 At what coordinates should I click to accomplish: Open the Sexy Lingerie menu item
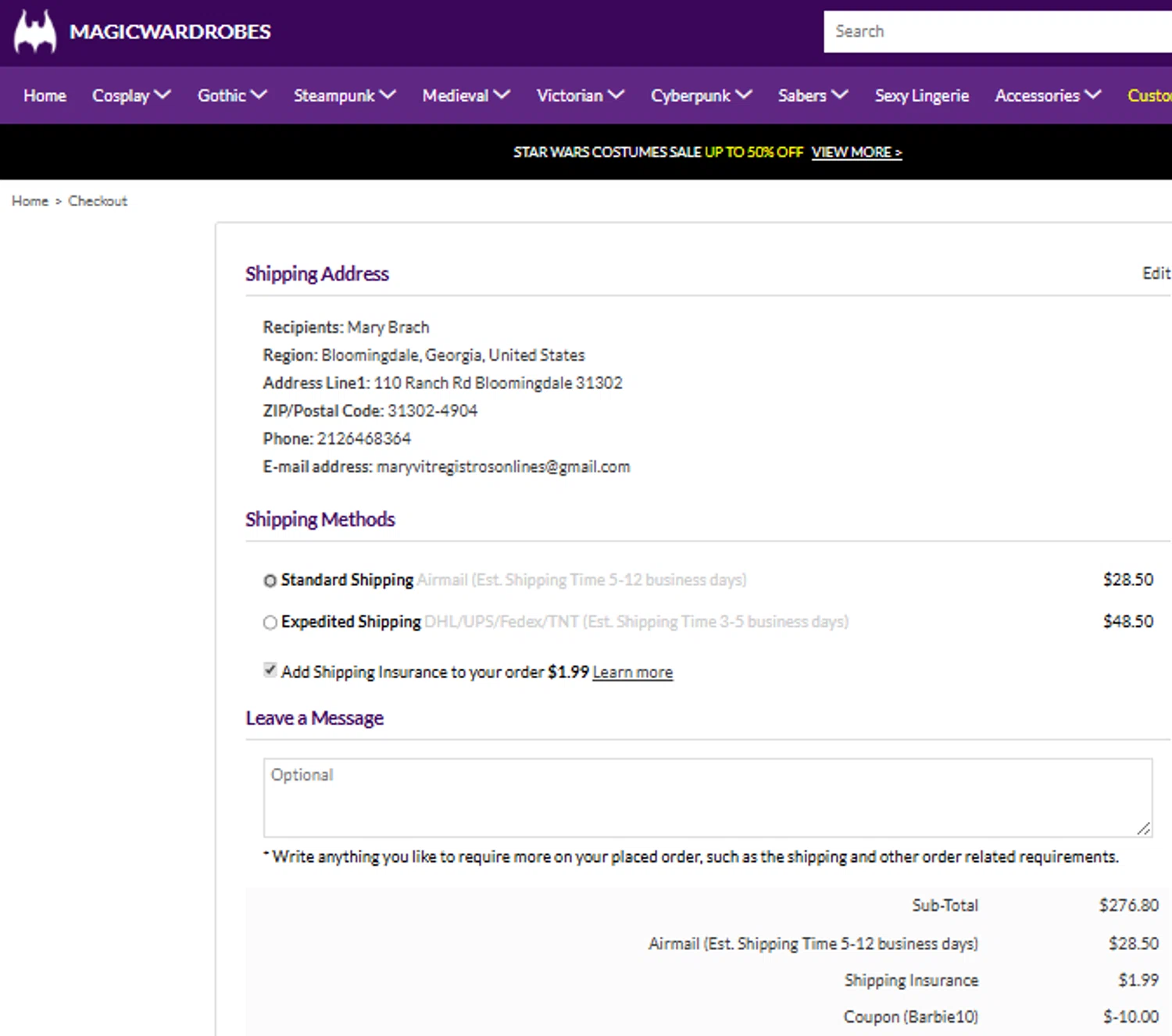(x=922, y=95)
